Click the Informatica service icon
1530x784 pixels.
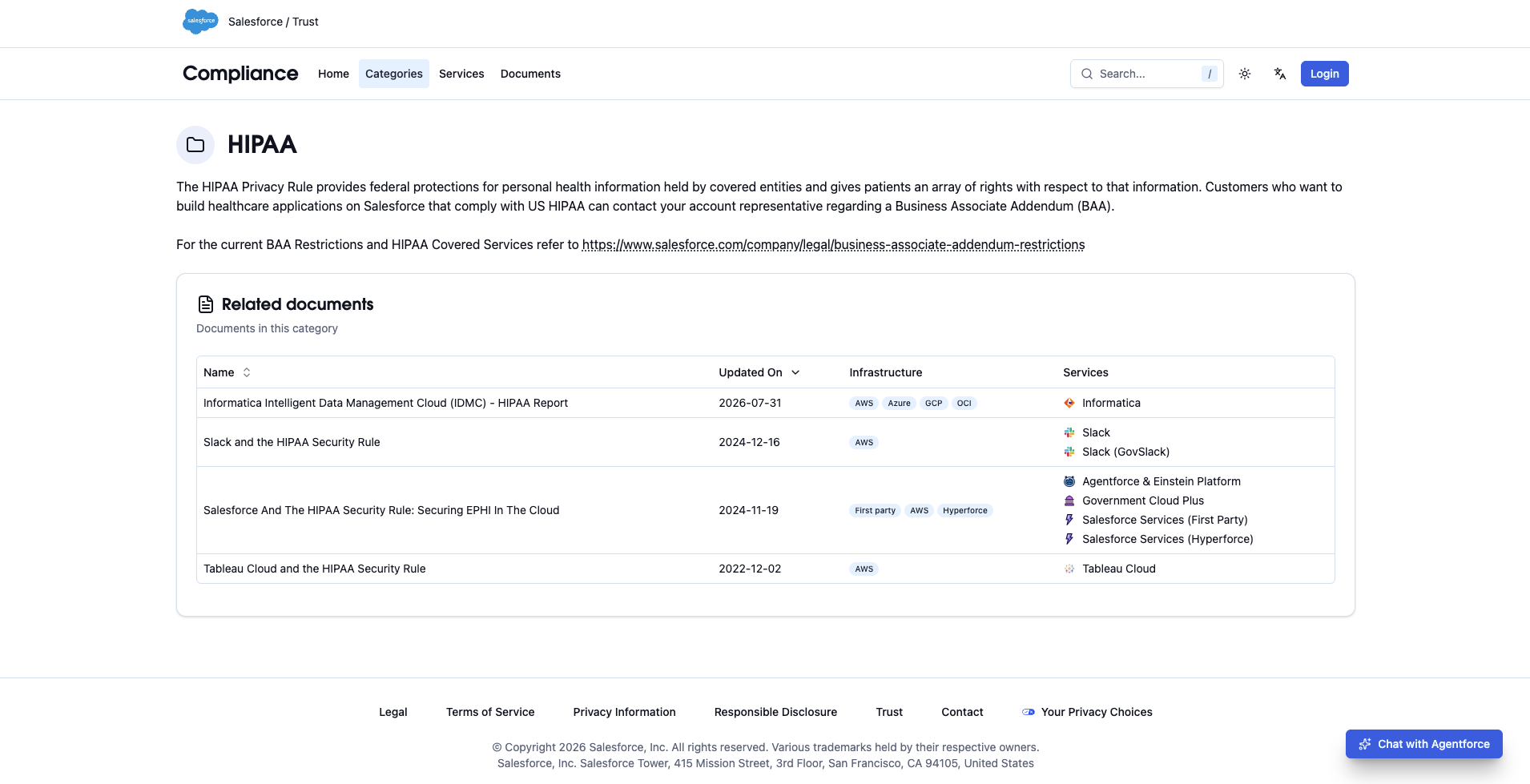click(1069, 403)
